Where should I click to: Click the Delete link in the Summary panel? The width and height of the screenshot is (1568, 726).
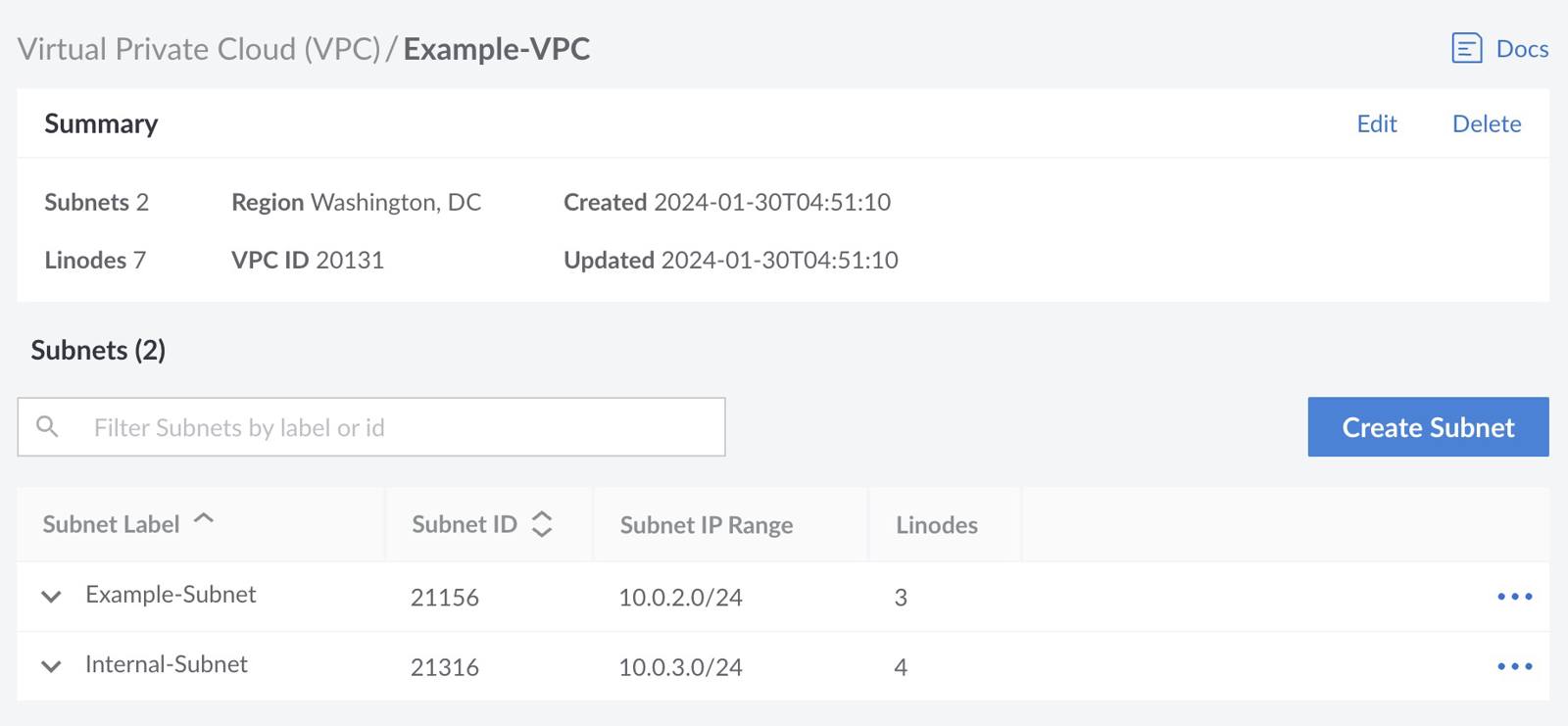[x=1486, y=123]
